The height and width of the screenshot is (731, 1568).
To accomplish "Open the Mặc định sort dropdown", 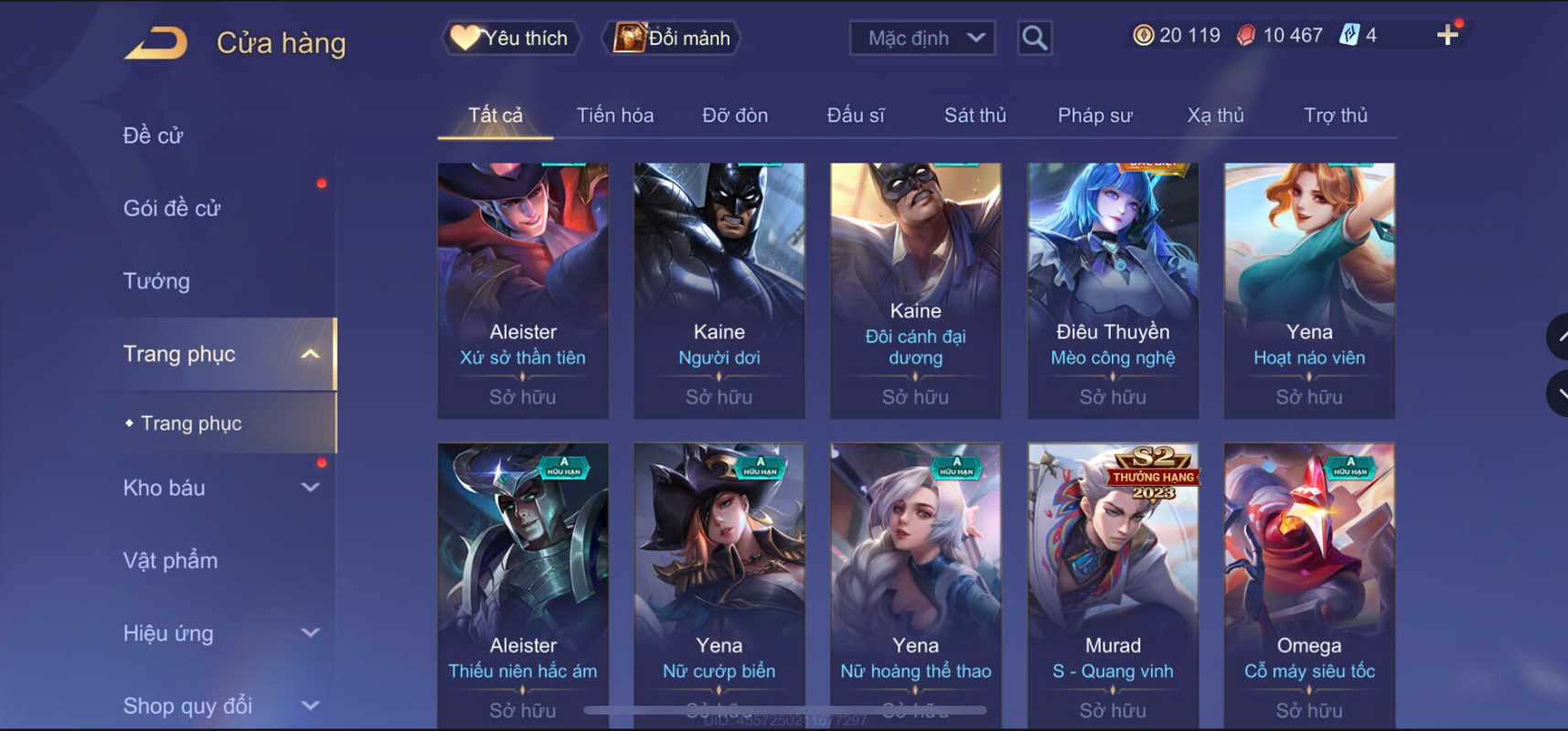I will [923, 38].
